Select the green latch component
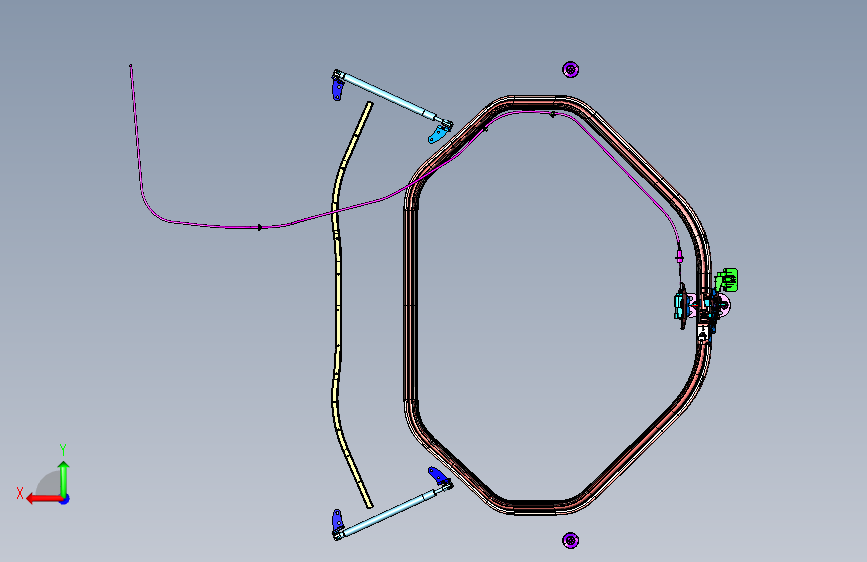The height and width of the screenshot is (562, 867). (x=728, y=279)
